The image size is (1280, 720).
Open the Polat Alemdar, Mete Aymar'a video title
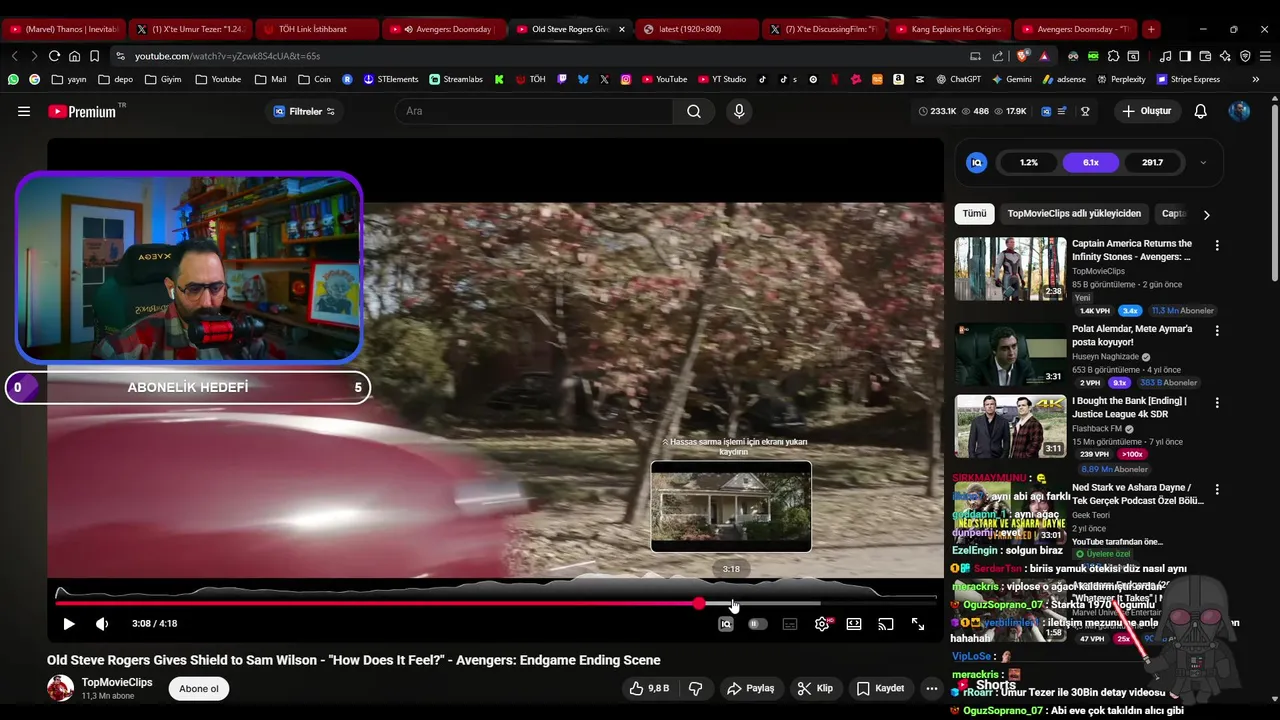point(1132,335)
